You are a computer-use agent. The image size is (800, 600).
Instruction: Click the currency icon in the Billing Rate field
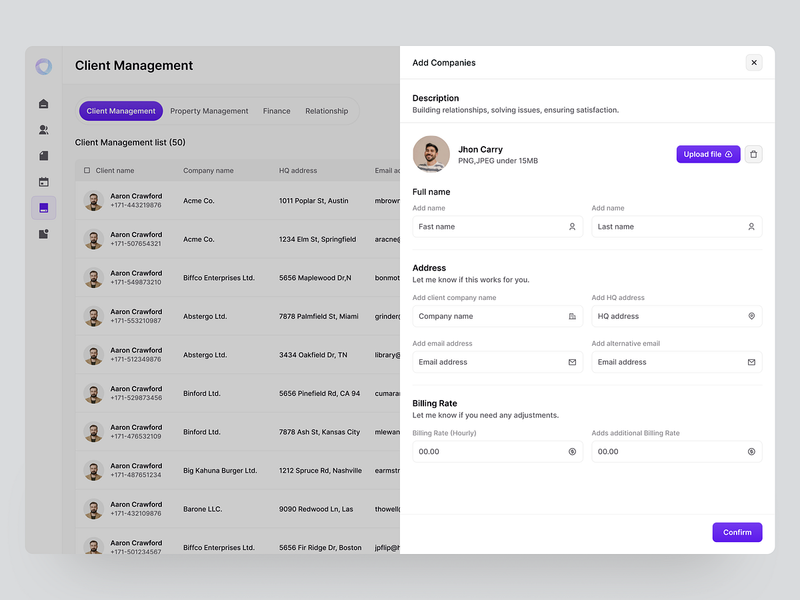pos(572,451)
